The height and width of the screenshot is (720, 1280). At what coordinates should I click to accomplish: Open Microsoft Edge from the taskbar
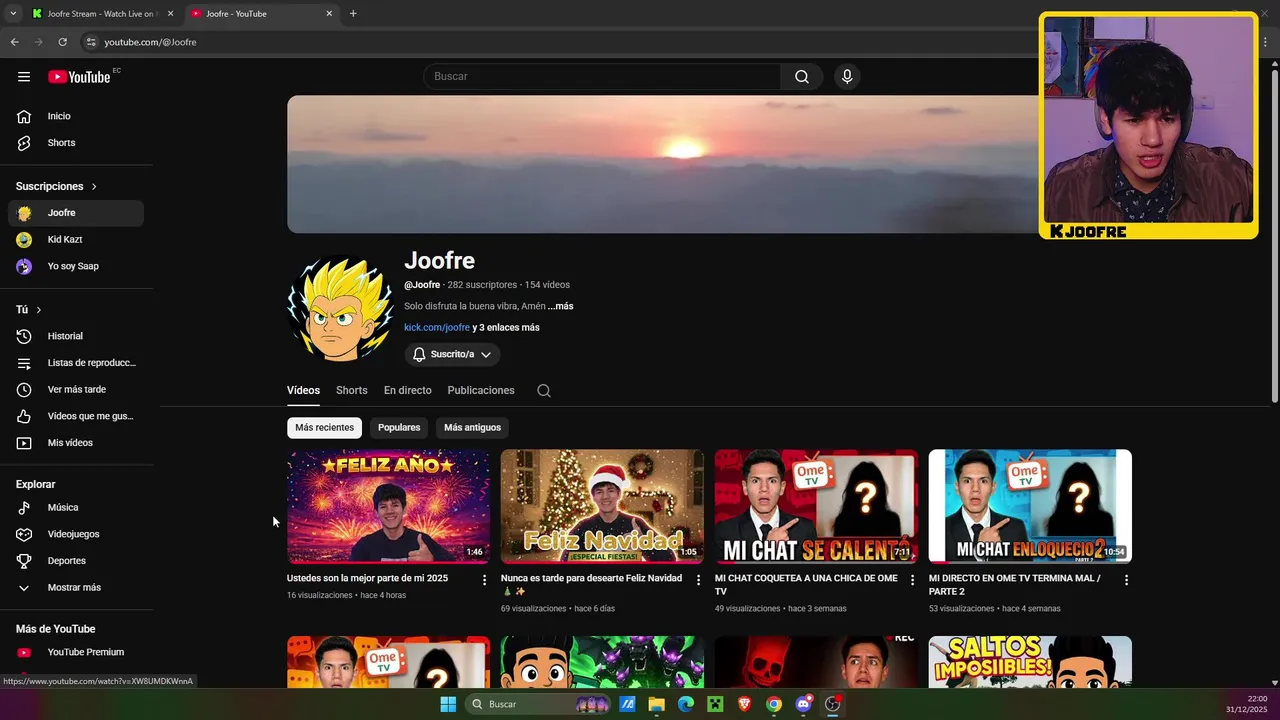[686, 704]
